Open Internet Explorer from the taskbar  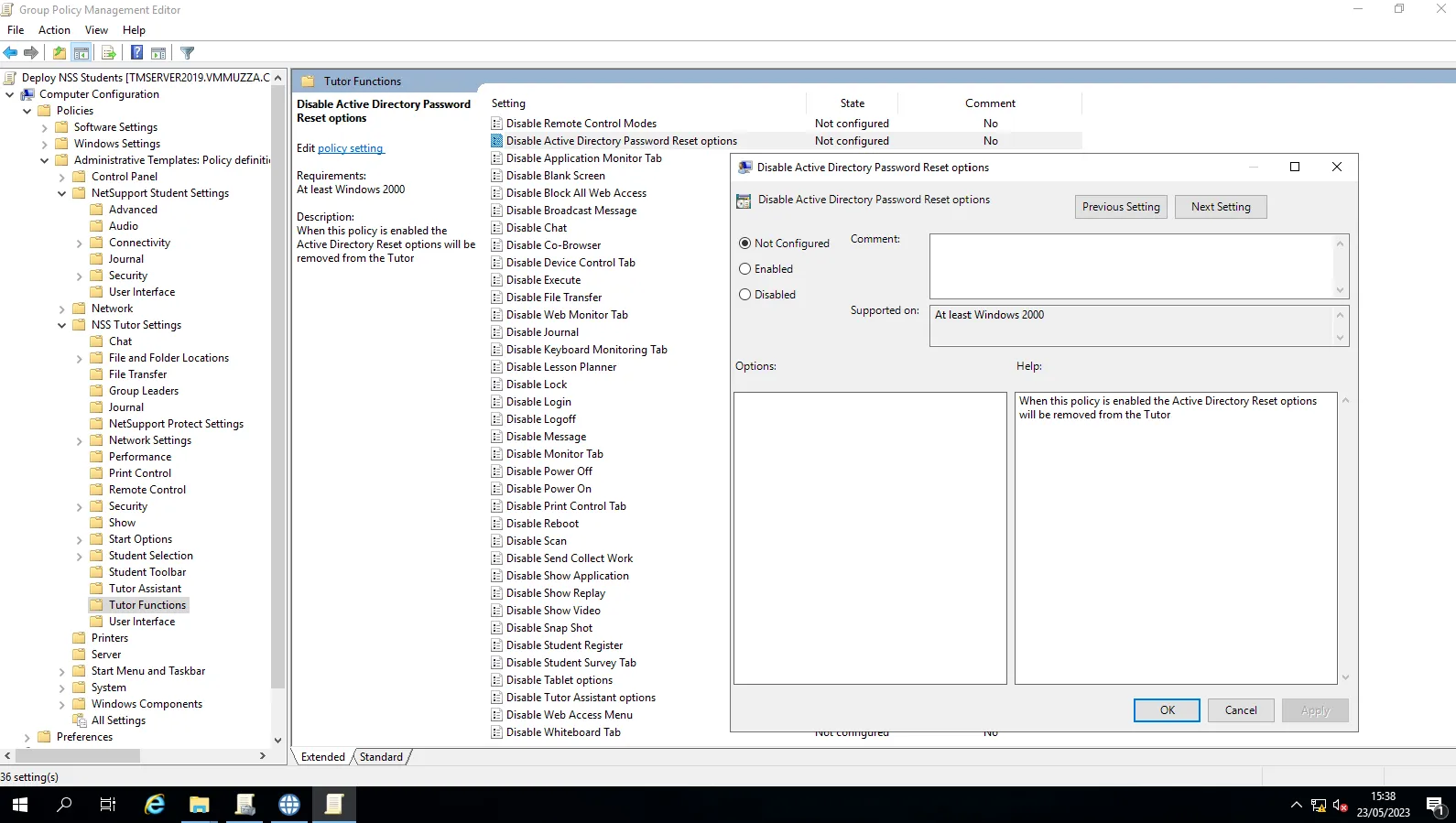pos(155,805)
